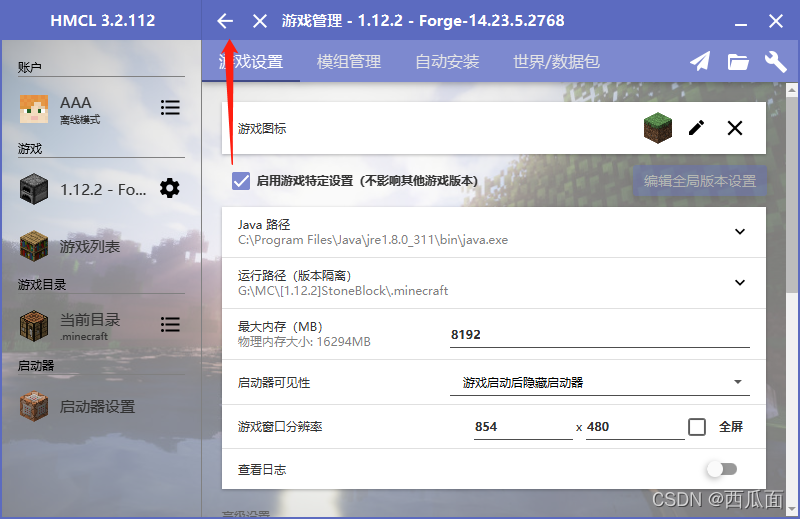This screenshot has height=519, width=800.
Task: Select the AAA 离线模式 account entry
Action: click(82, 109)
